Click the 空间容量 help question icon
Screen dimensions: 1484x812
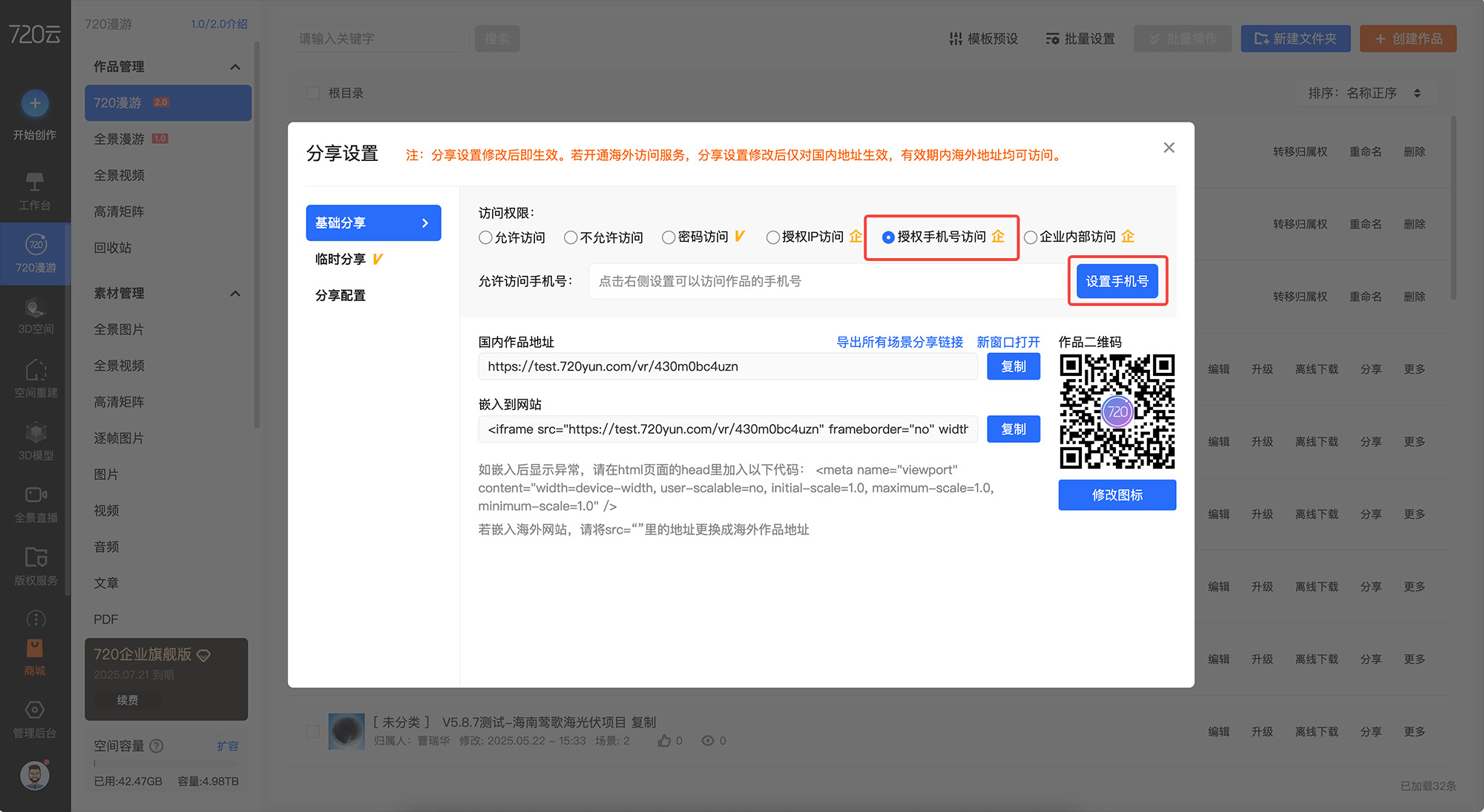pyautogui.click(x=157, y=746)
